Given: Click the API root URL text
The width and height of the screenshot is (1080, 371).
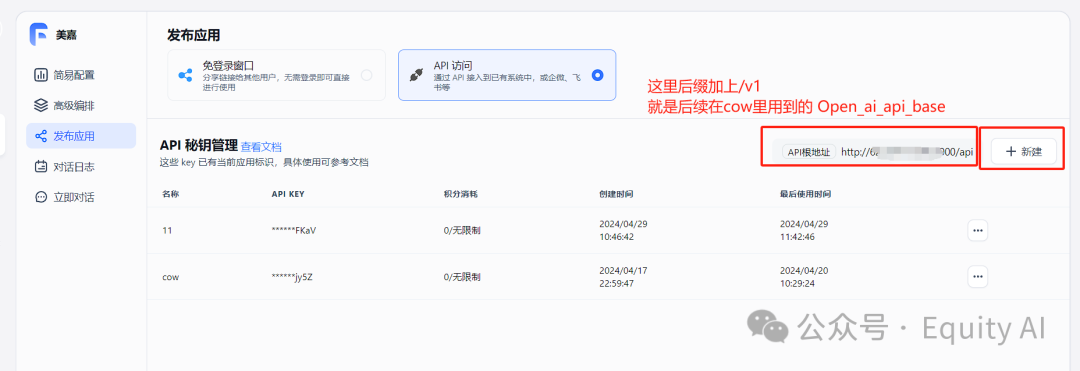Looking at the screenshot, I should (907, 152).
